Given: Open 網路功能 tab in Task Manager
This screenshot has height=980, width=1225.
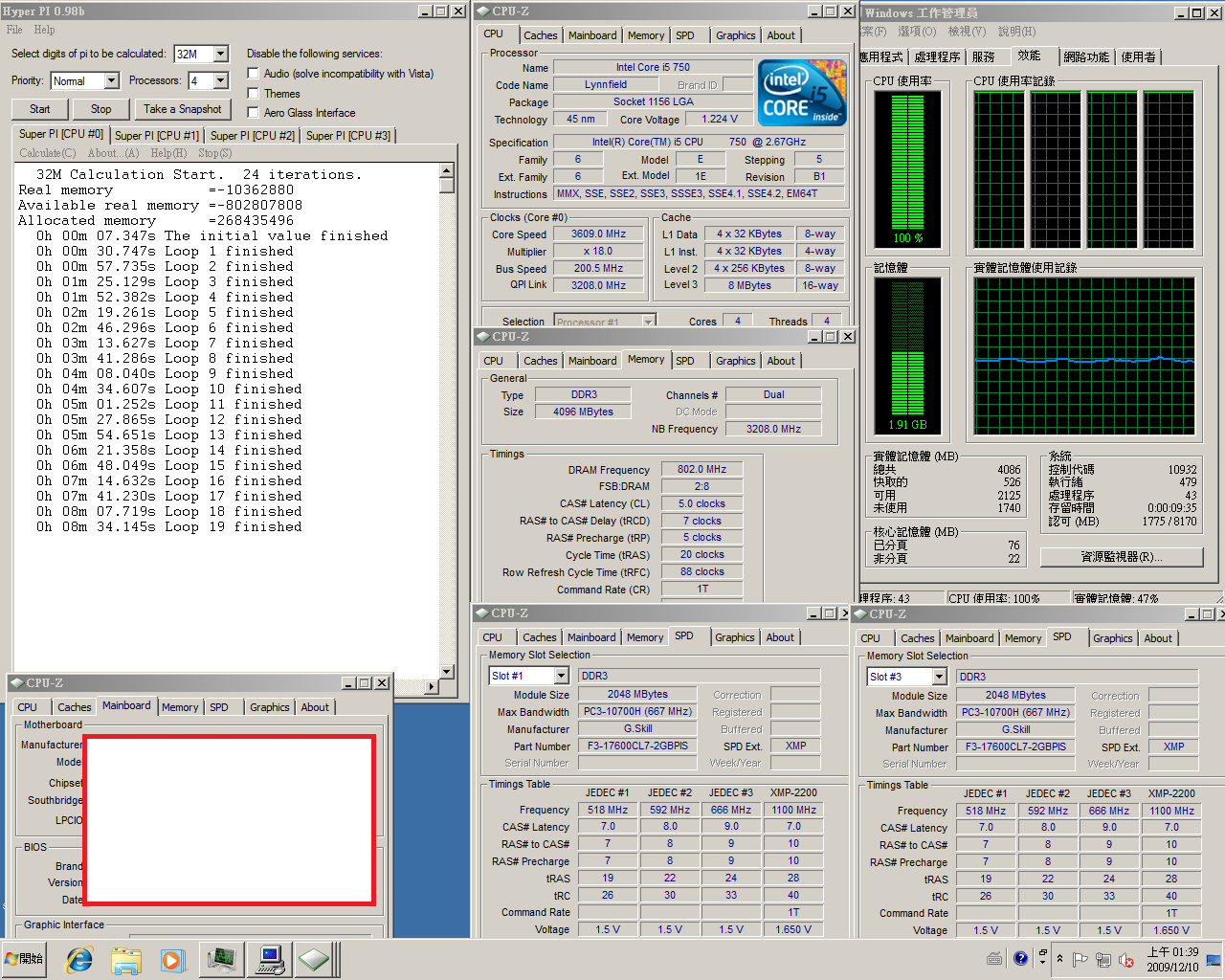Looking at the screenshot, I should pyautogui.click(x=1086, y=57).
